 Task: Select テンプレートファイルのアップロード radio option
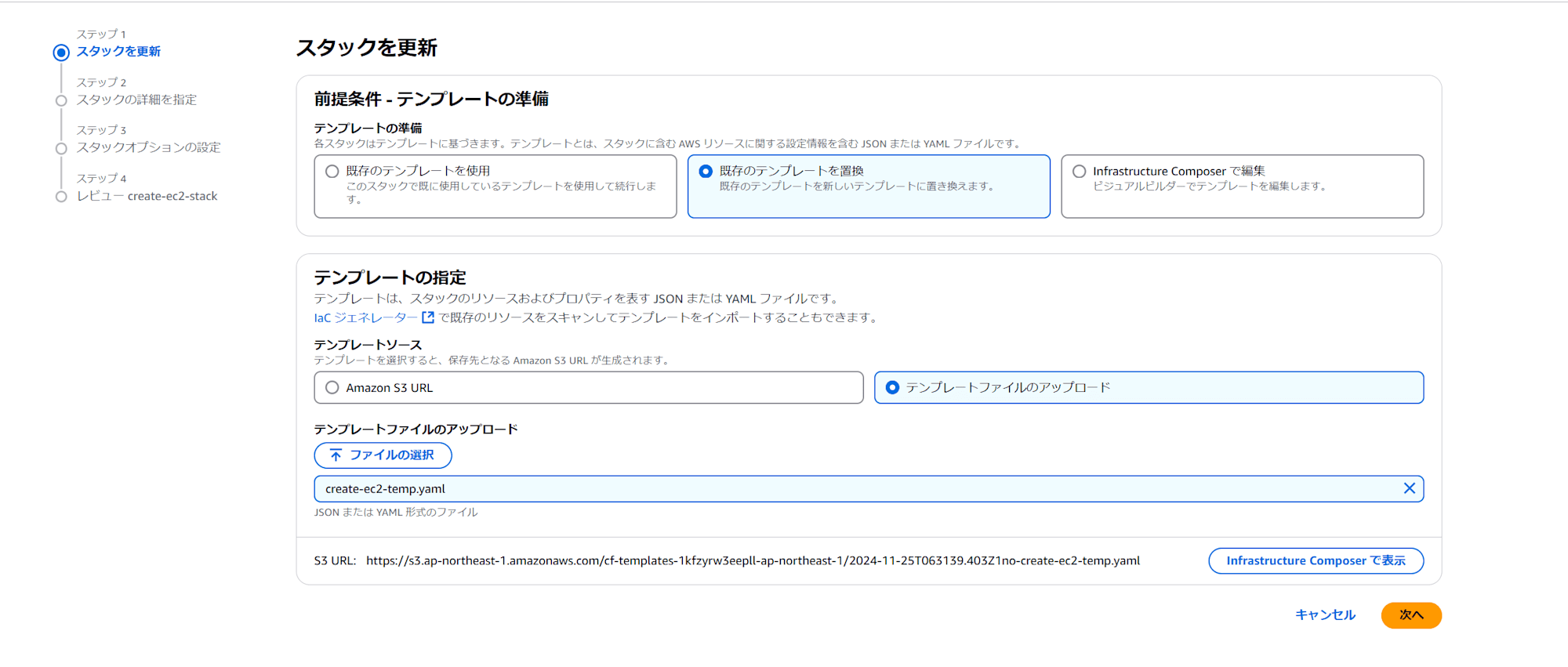892,387
